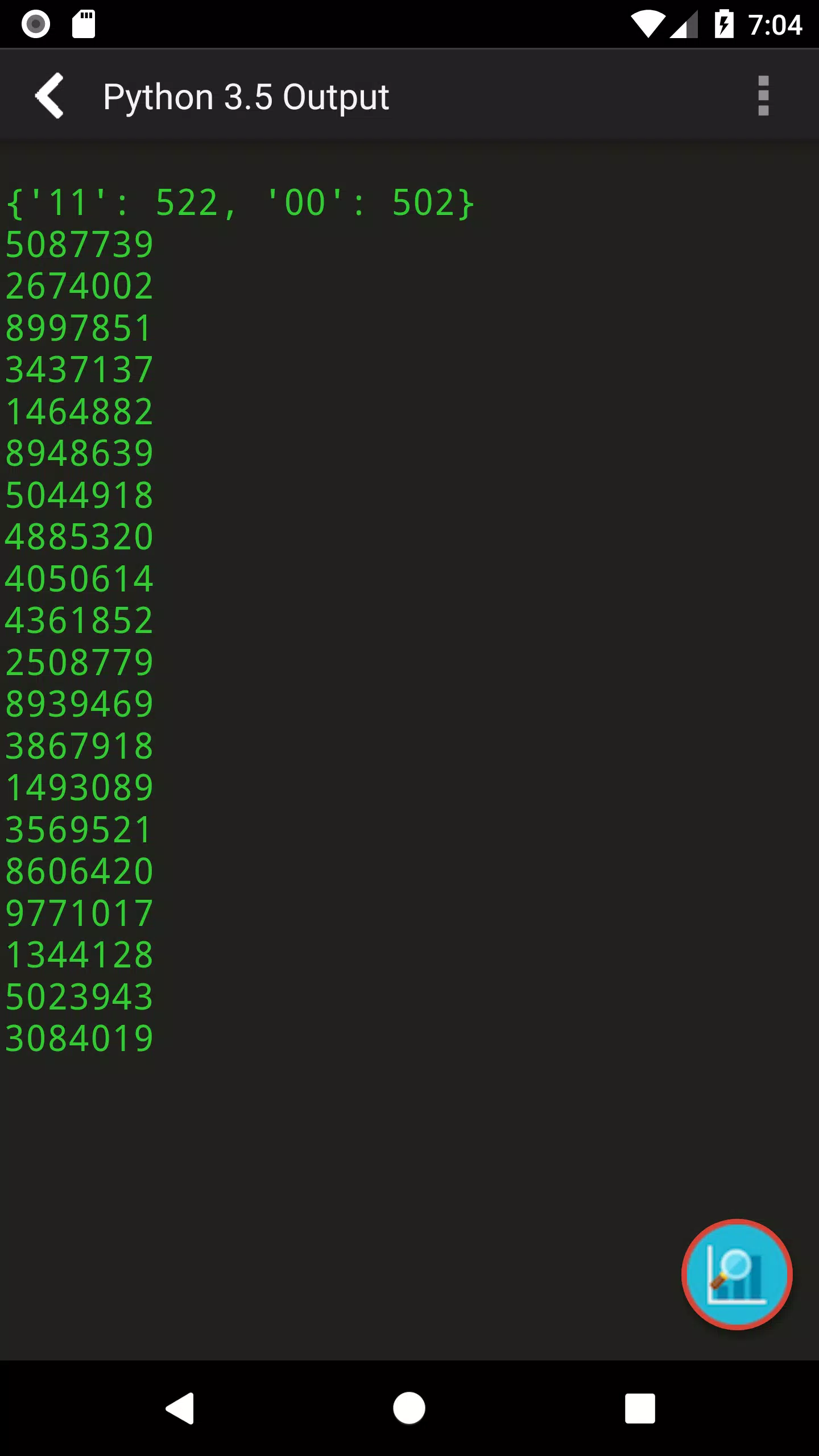The width and height of the screenshot is (819, 1456).
Task: Tap the Wi-Fi status icon
Action: point(648,24)
